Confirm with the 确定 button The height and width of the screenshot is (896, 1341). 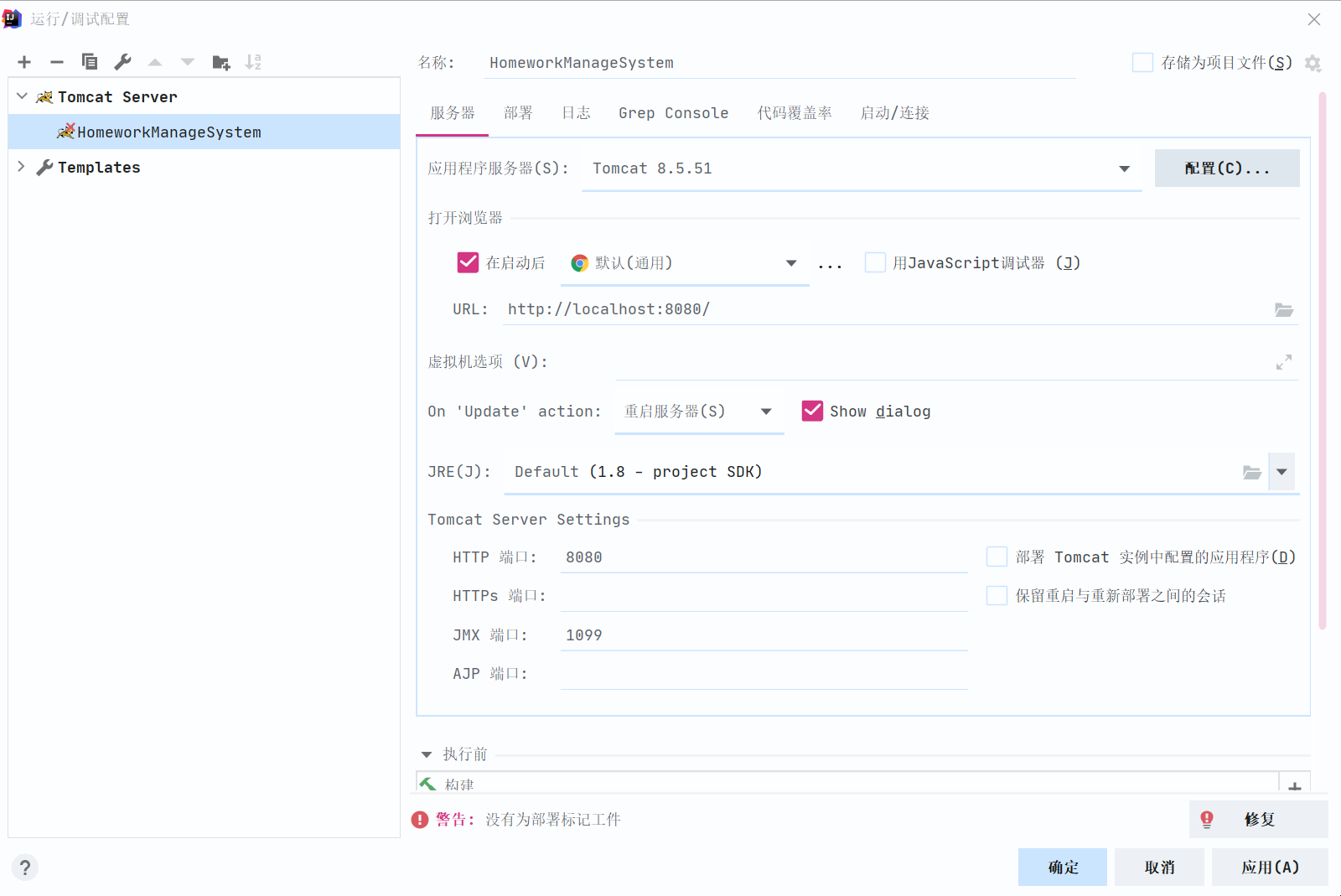[1063, 868]
